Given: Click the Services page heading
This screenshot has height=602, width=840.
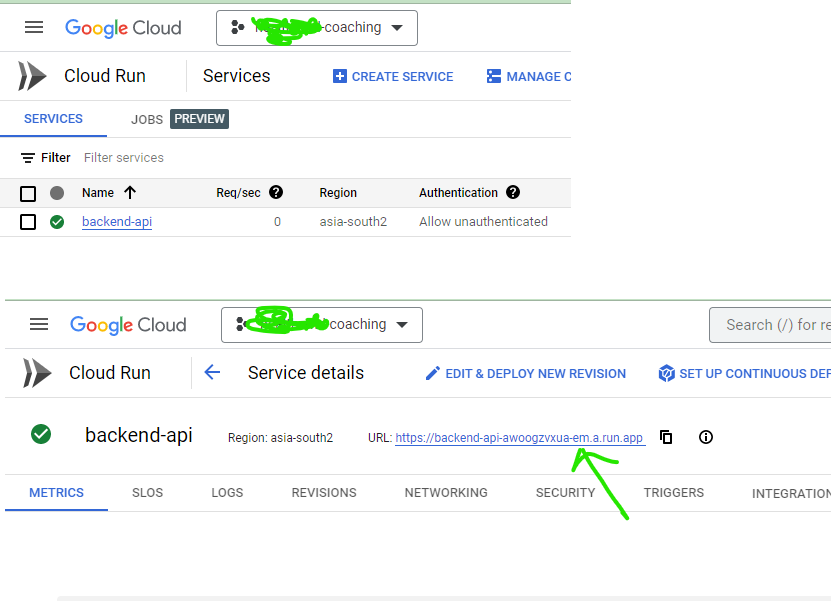Looking at the screenshot, I should (237, 76).
